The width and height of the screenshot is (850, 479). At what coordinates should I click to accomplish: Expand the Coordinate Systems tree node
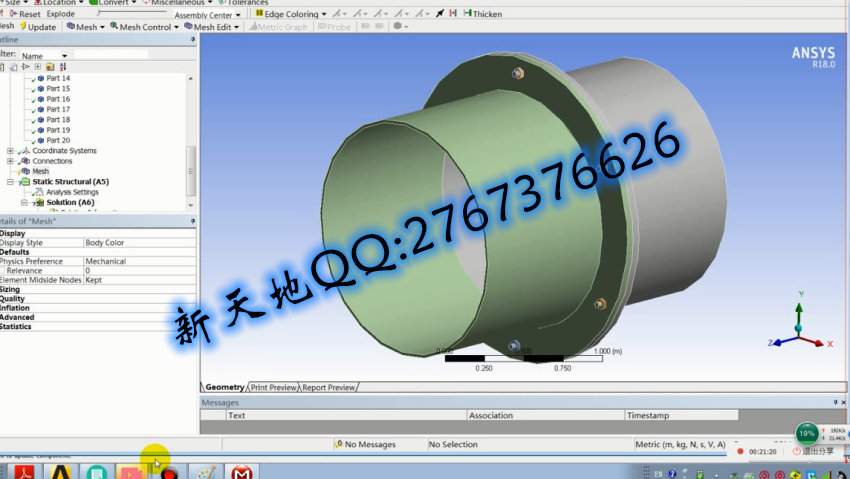pyautogui.click(x=10, y=151)
